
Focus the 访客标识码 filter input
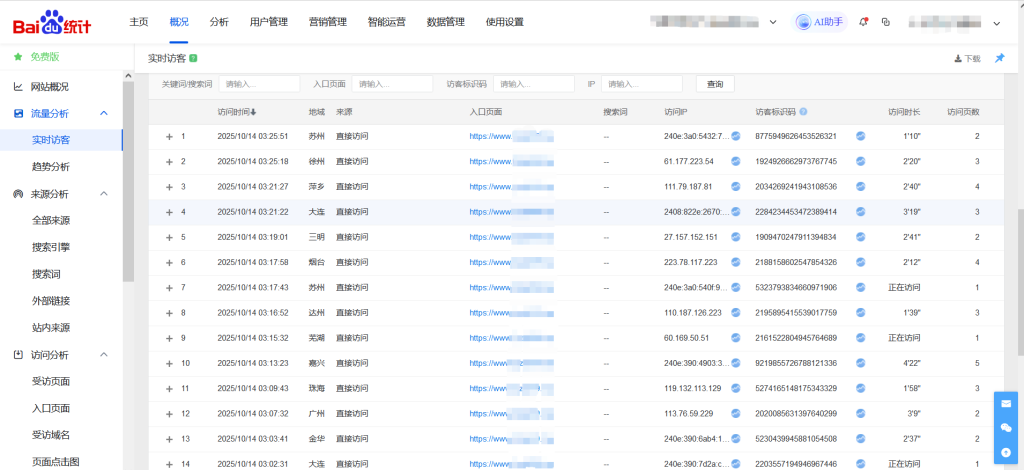(534, 84)
